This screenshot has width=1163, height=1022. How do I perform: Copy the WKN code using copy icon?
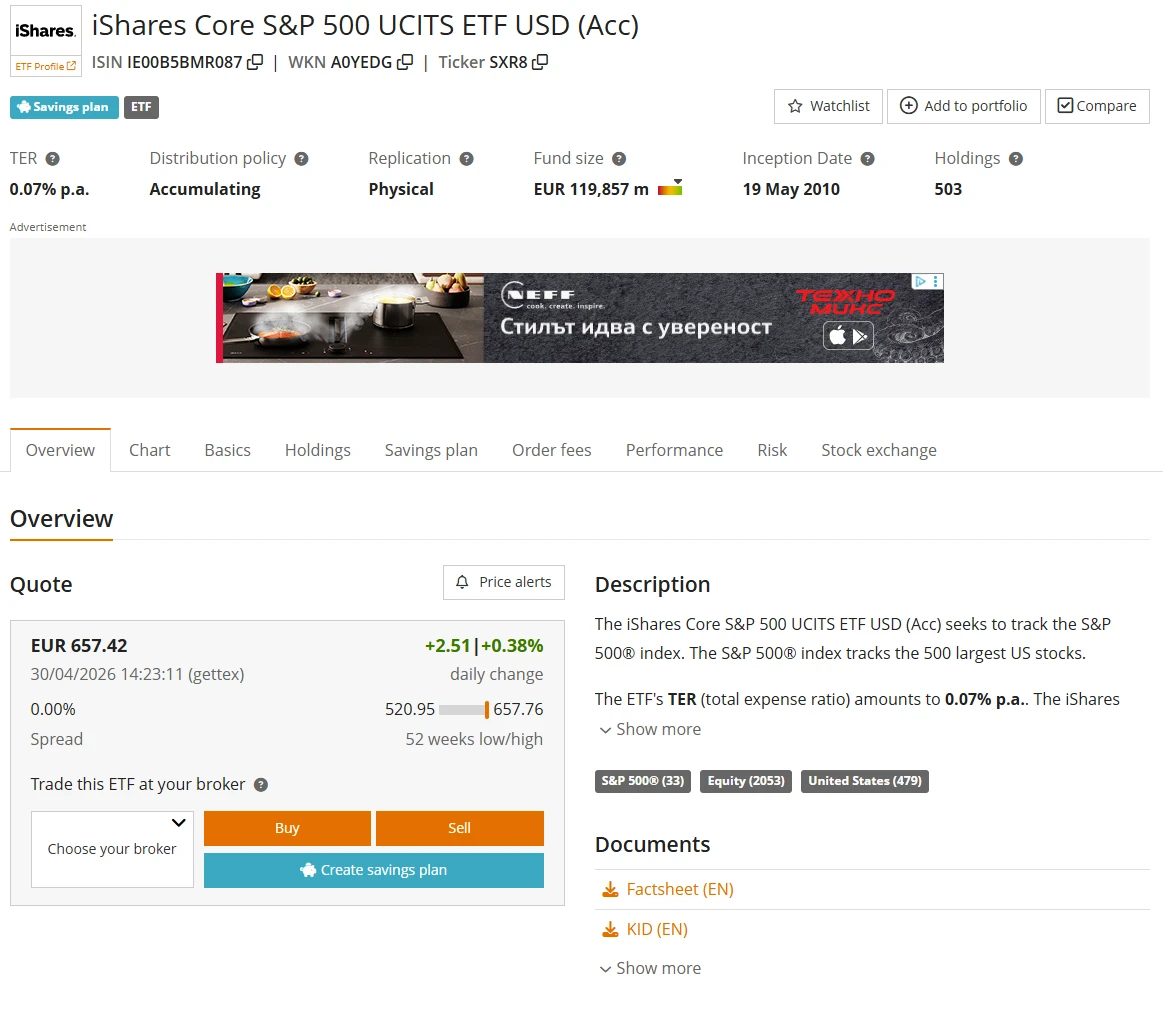tap(405, 62)
